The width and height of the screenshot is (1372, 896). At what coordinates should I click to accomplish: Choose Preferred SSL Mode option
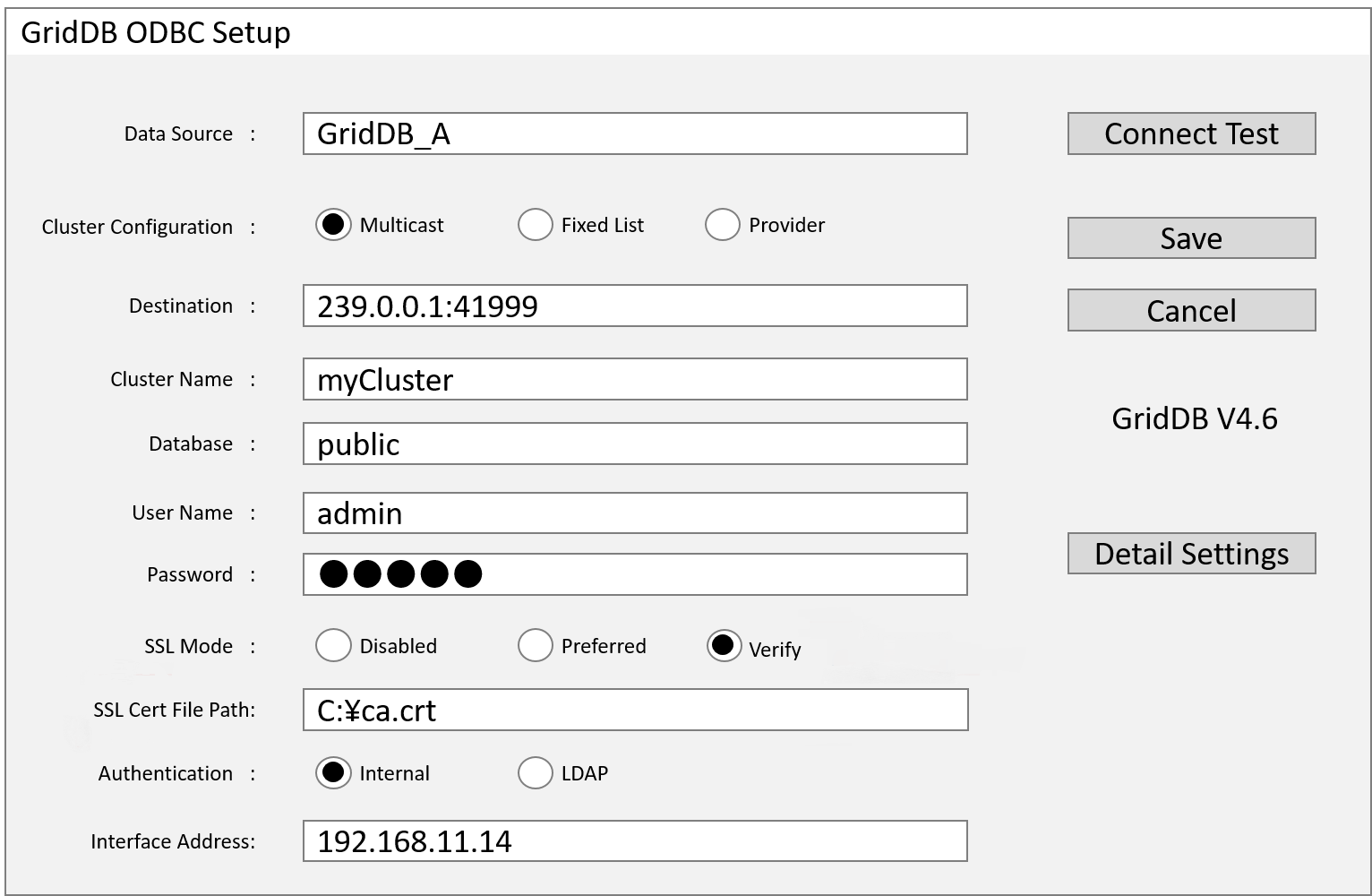(535, 646)
